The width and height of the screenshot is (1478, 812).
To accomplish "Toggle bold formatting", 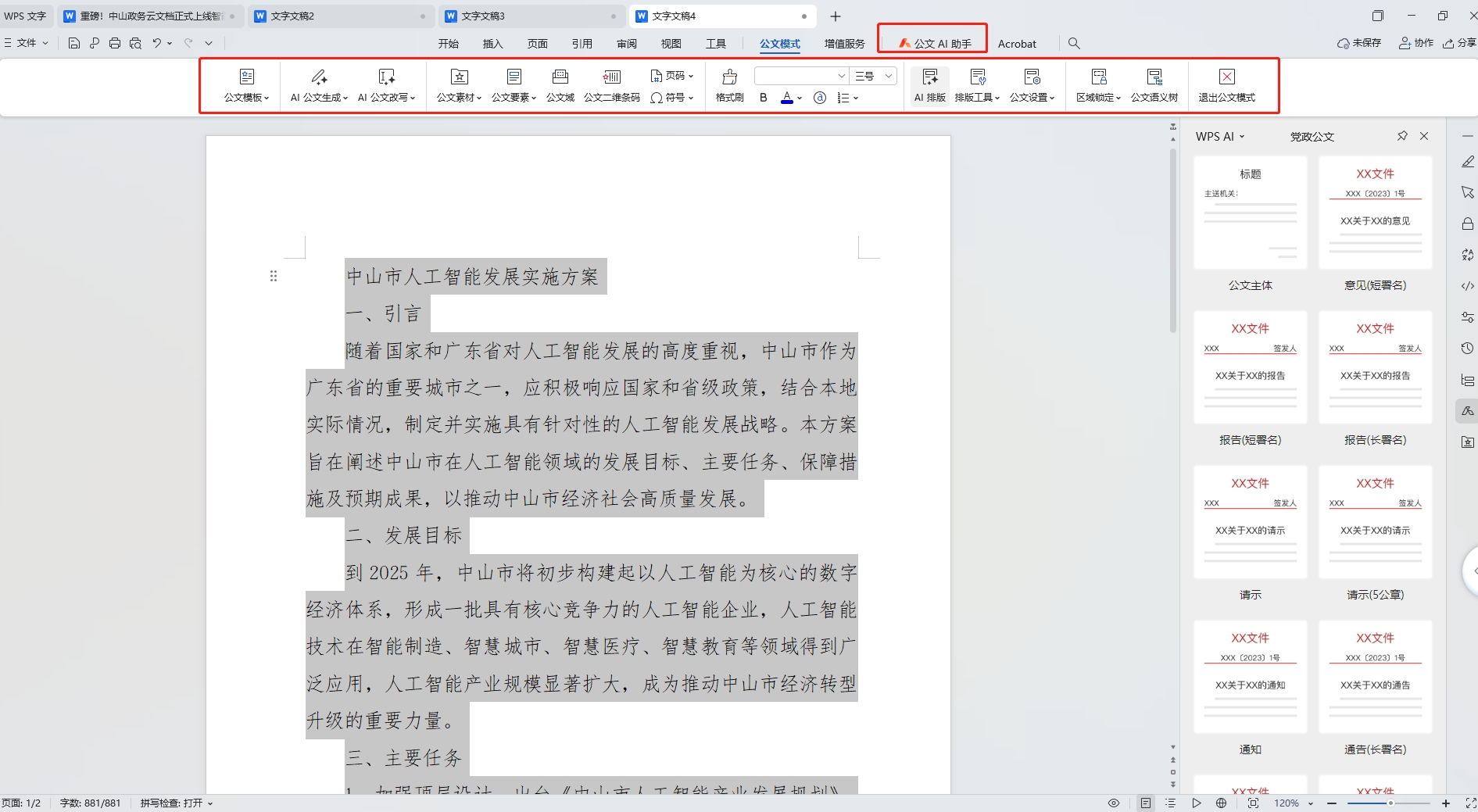I will (764, 98).
